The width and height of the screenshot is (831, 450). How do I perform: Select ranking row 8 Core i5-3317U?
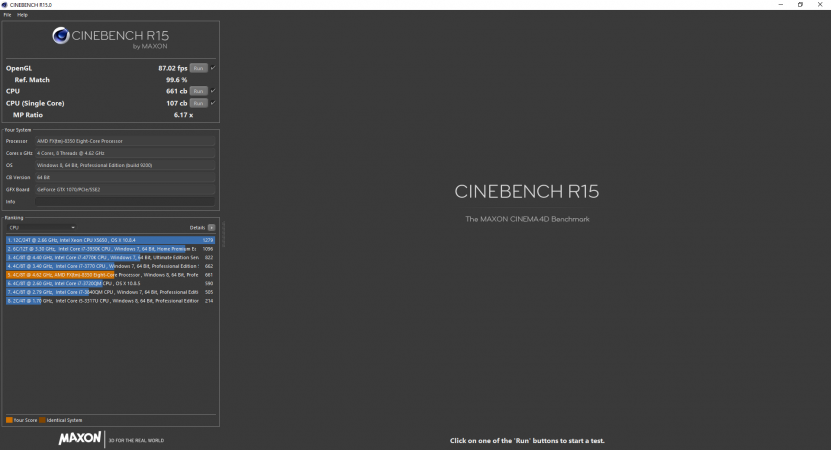coord(110,301)
